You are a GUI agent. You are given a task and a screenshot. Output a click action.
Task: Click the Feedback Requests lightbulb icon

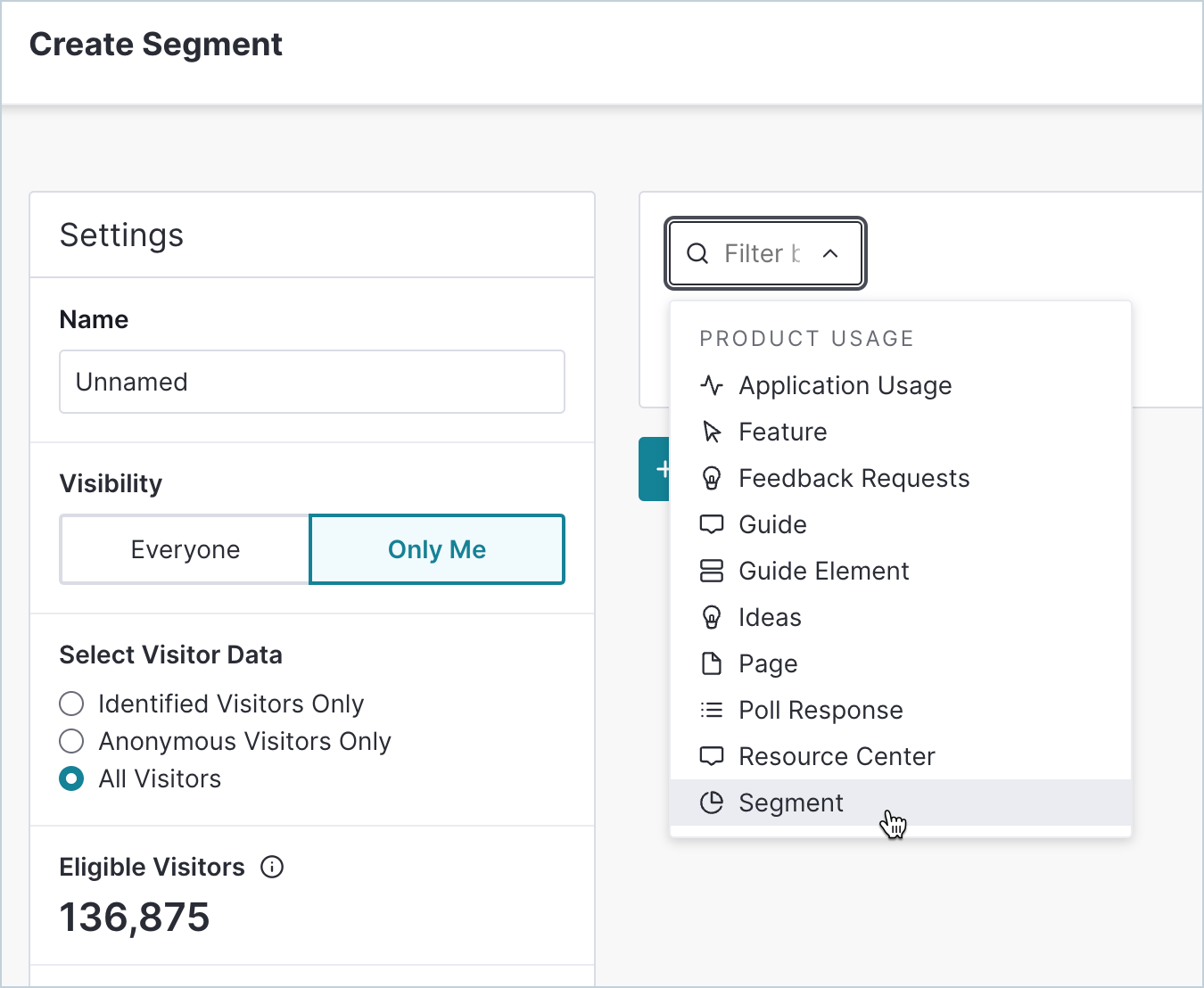click(711, 478)
